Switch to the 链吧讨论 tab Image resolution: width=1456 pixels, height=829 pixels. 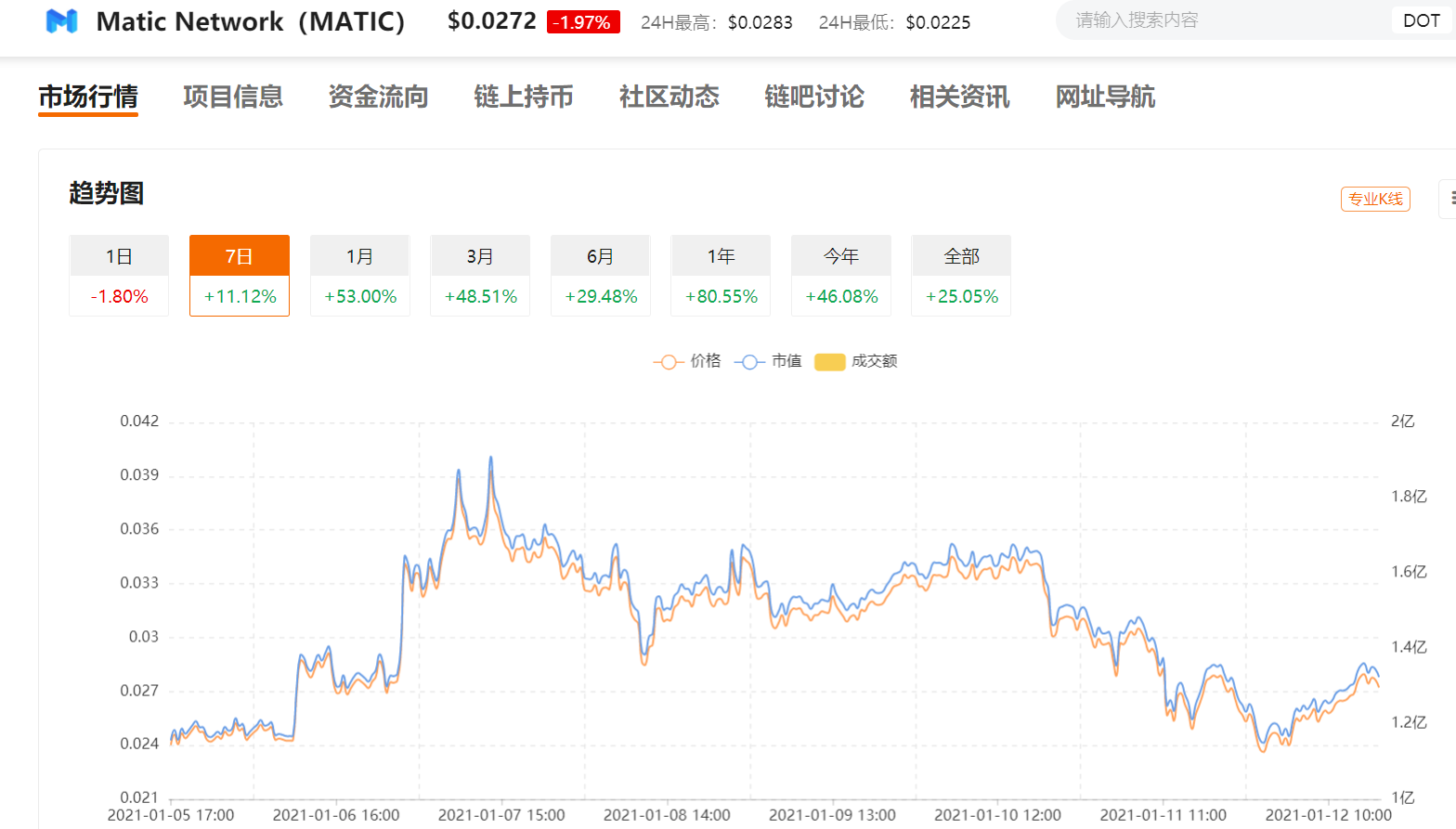coord(814,97)
